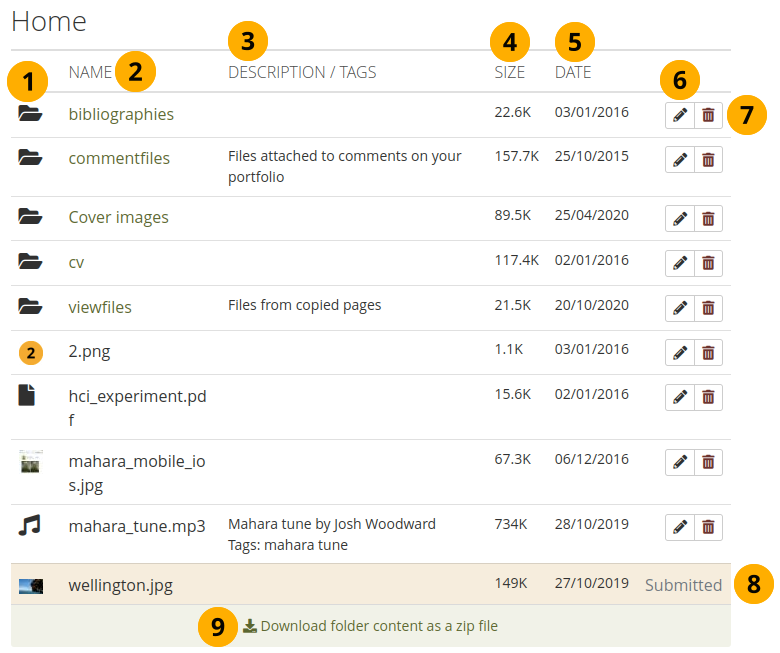Screen dimensions: 780x653
Task: Click the music note icon for mahara_tune.mp3
Action: pos(30,525)
